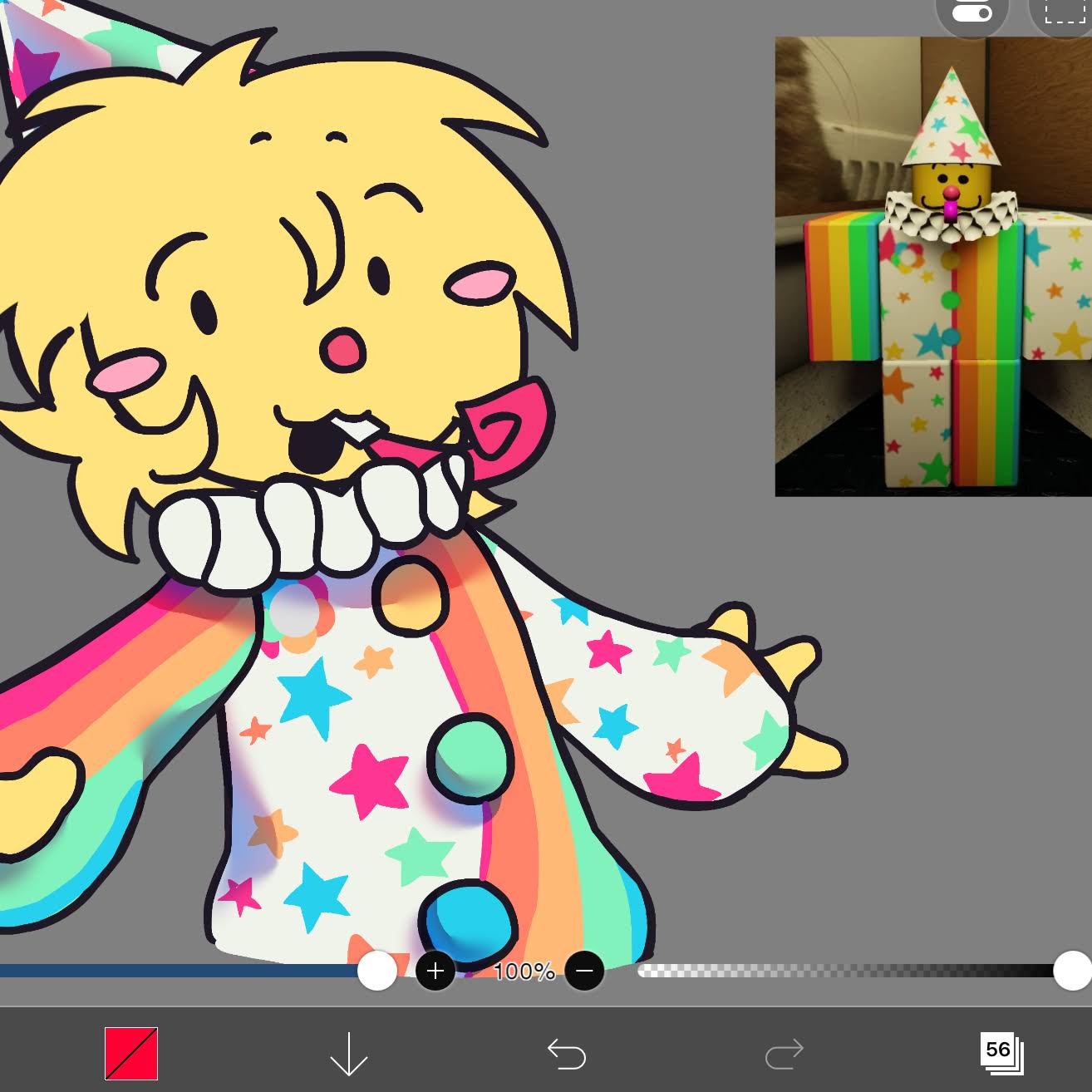Toggle the pill-shaped switch icon at top
Image resolution: width=1092 pixels, height=1092 pixels.
tap(971, 13)
